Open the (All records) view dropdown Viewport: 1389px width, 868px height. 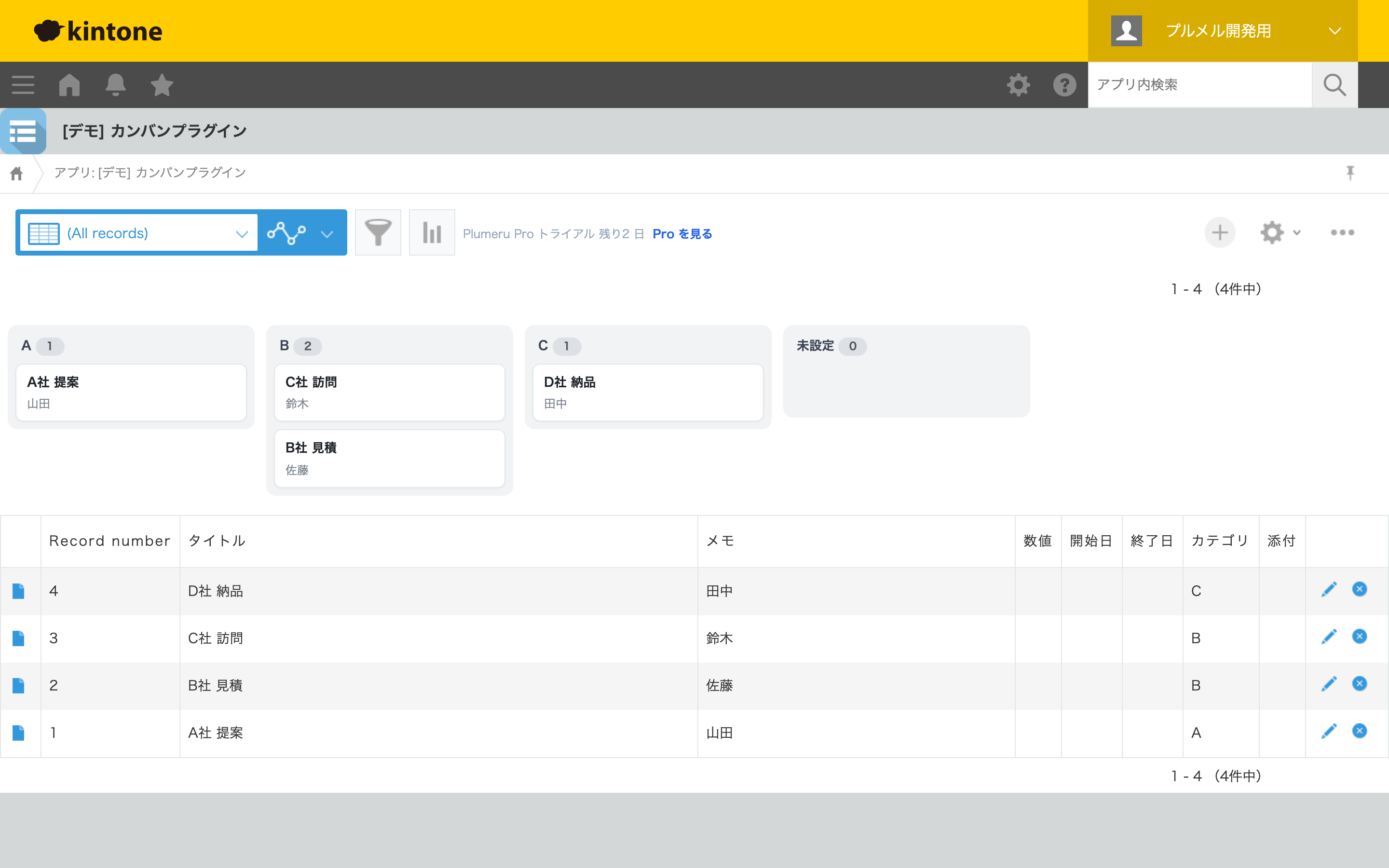pos(138,233)
